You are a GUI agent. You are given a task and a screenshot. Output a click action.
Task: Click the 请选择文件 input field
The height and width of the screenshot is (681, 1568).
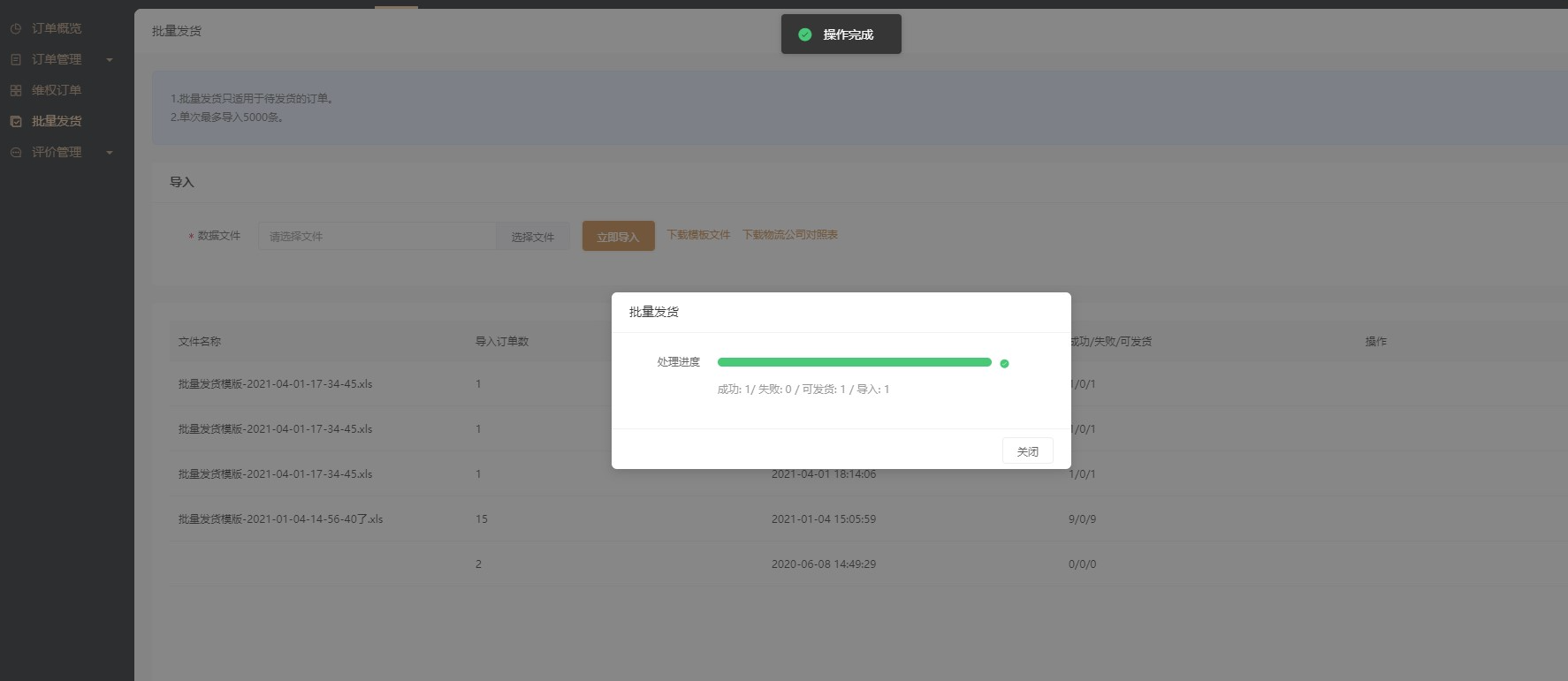click(377, 237)
